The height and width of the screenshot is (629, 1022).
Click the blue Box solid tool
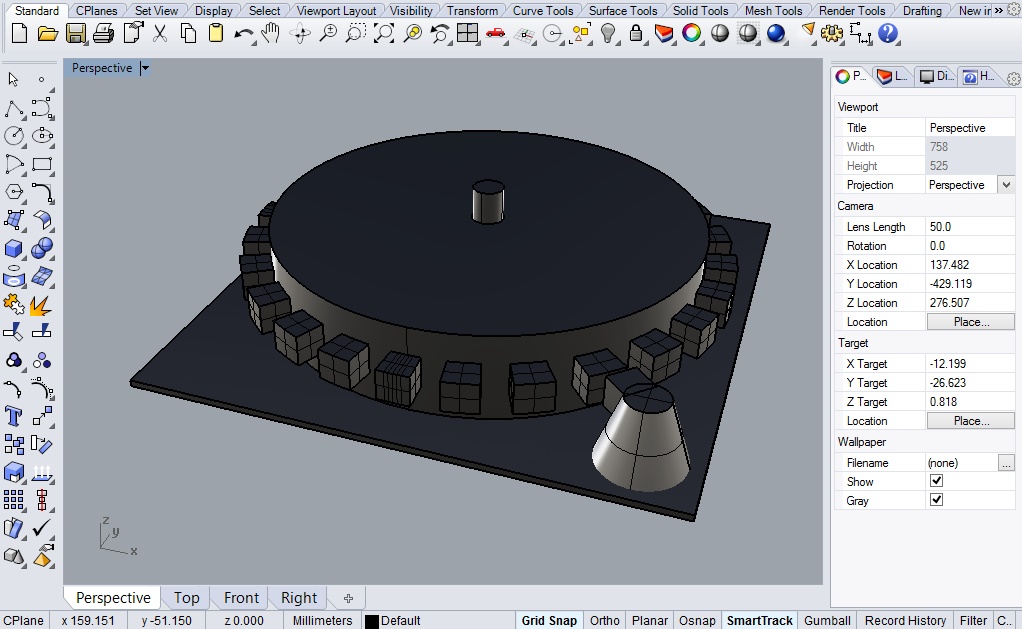pos(14,248)
